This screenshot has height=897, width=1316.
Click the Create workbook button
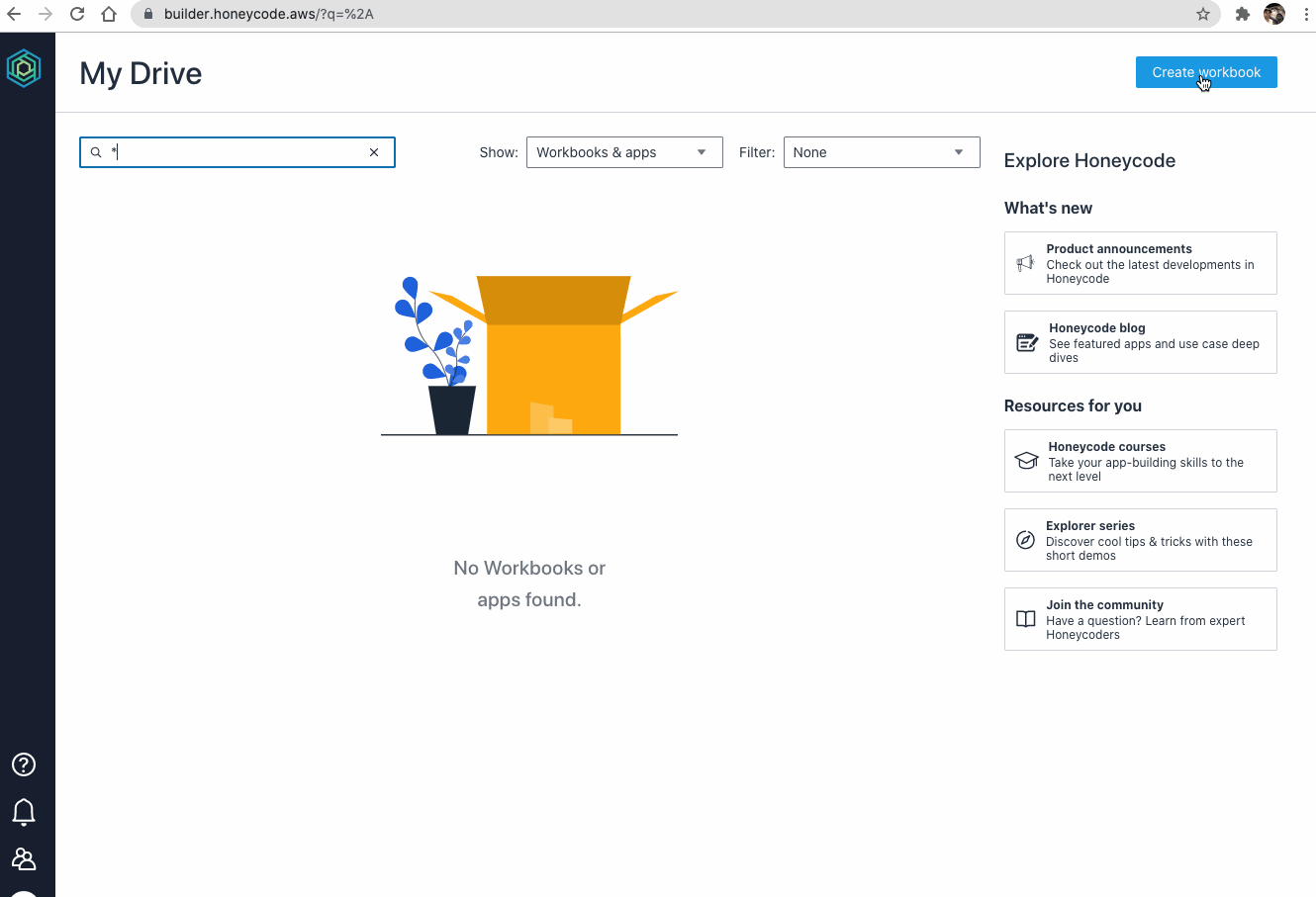pos(1206,72)
